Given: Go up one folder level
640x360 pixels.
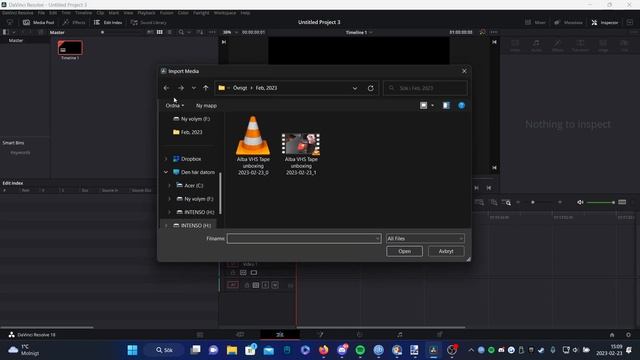Looking at the screenshot, I should [205, 88].
